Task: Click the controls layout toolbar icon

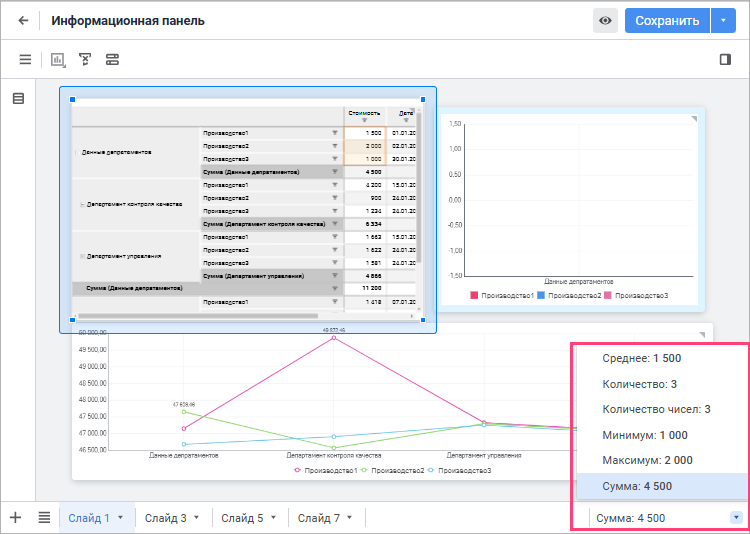Action: click(x=112, y=59)
